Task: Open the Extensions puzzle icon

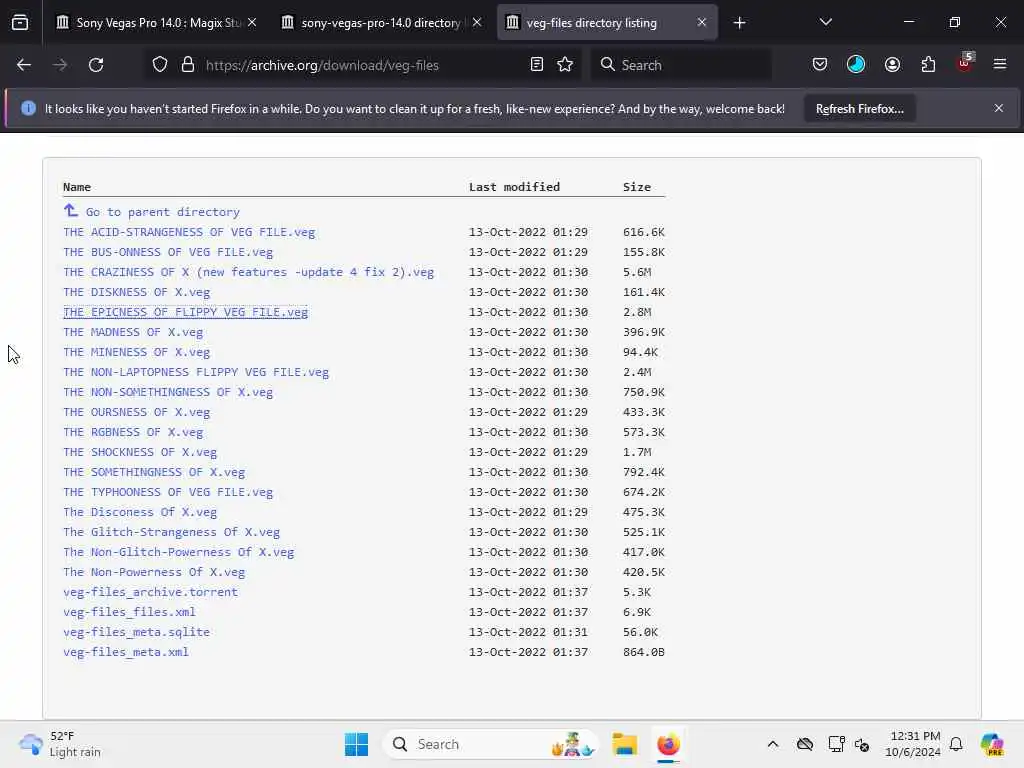Action: [929, 65]
